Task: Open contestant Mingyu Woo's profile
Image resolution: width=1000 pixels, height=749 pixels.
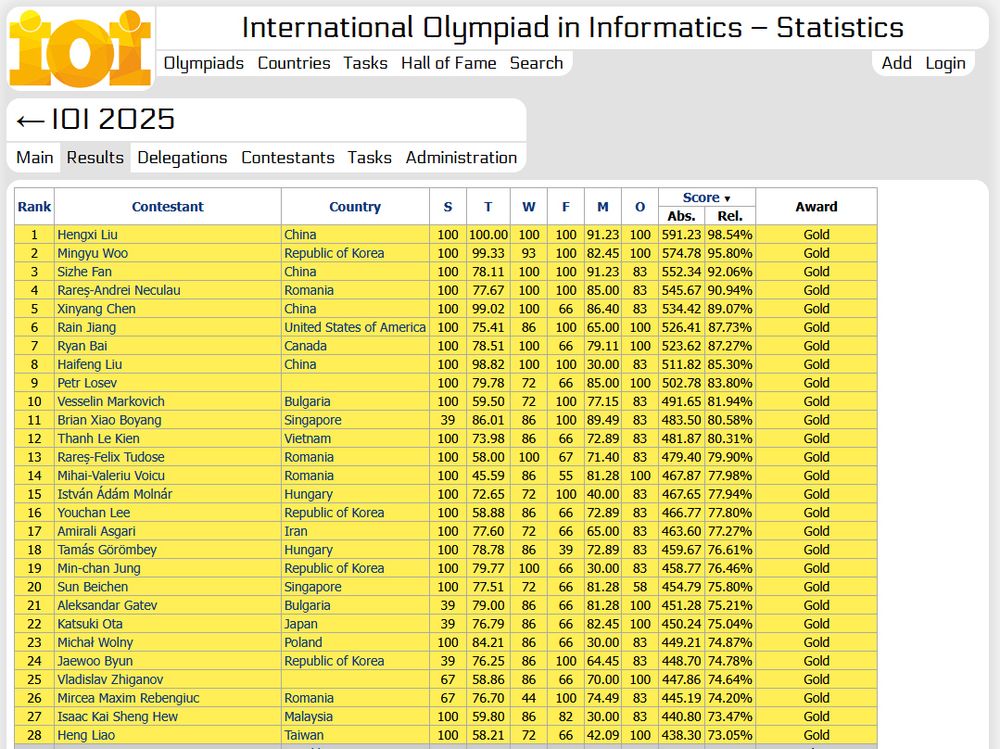Action: [x=92, y=253]
